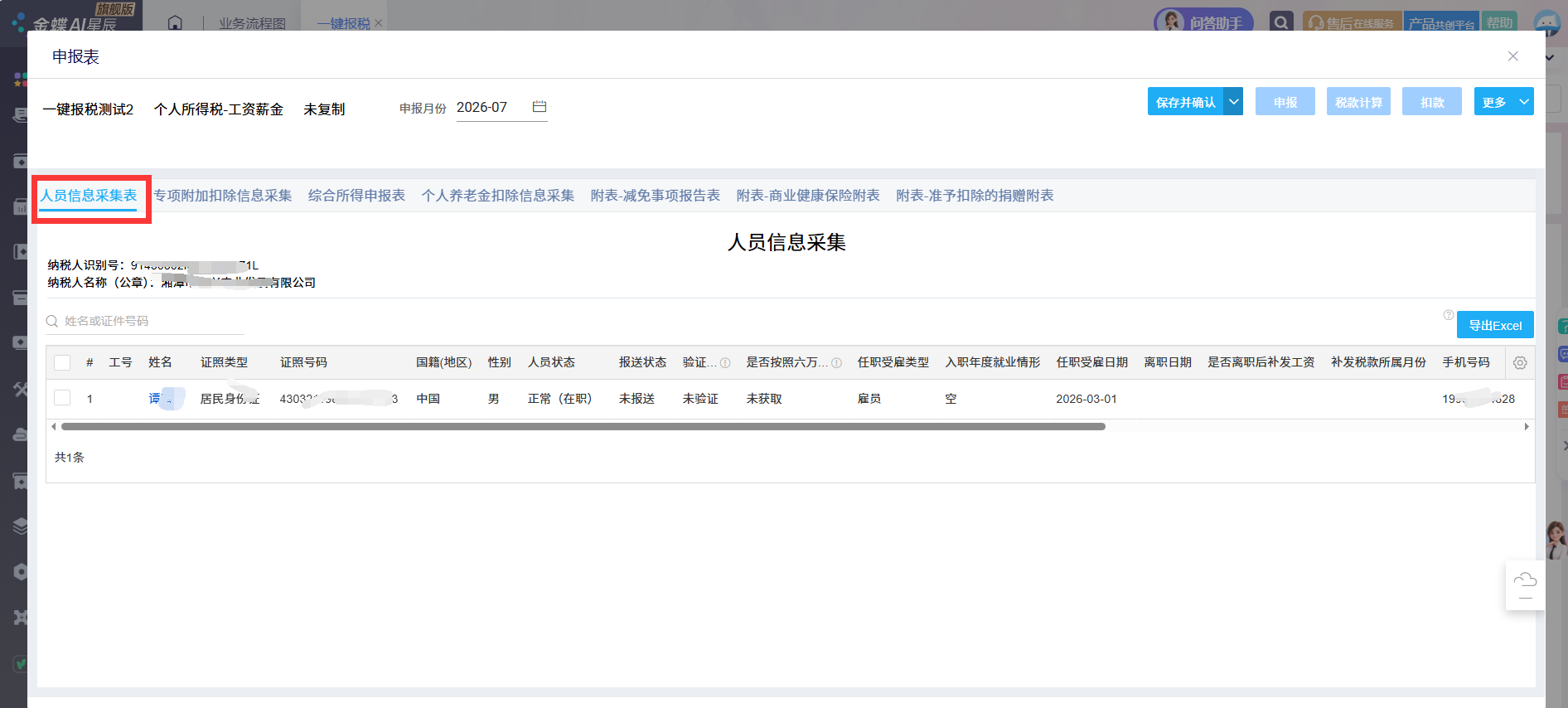
Task: Switch to 附表-准予扣除的捐赠附表 tab
Action: (975, 196)
